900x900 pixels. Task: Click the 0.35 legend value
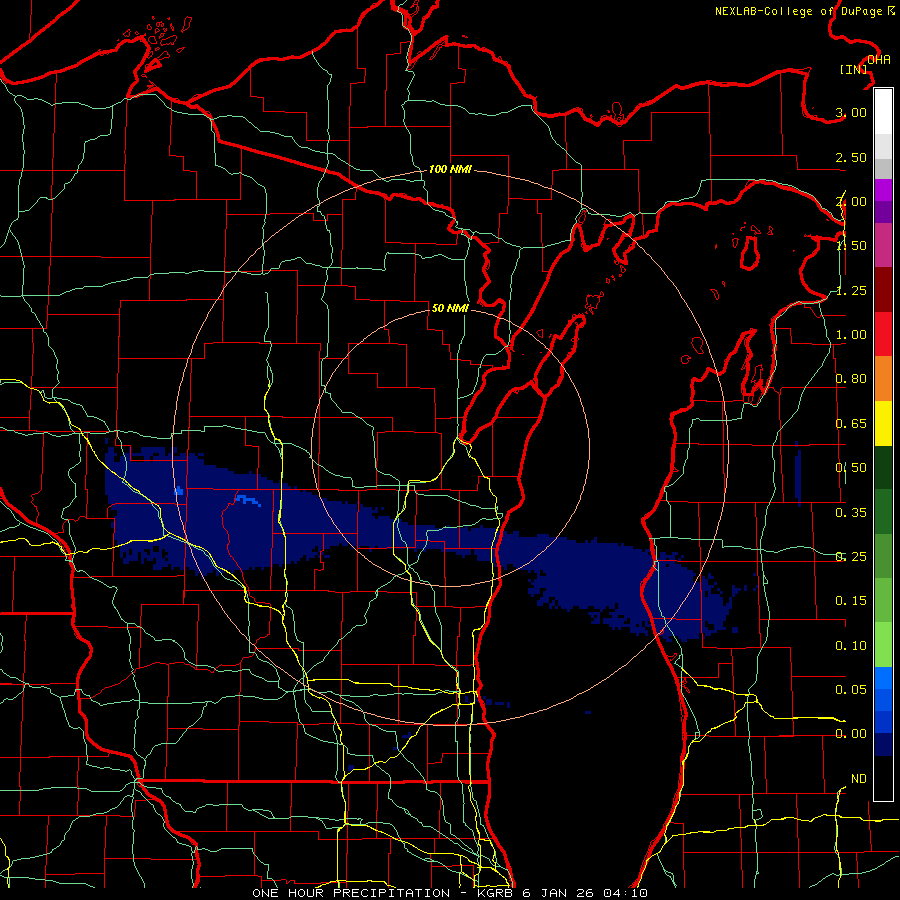tap(851, 513)
